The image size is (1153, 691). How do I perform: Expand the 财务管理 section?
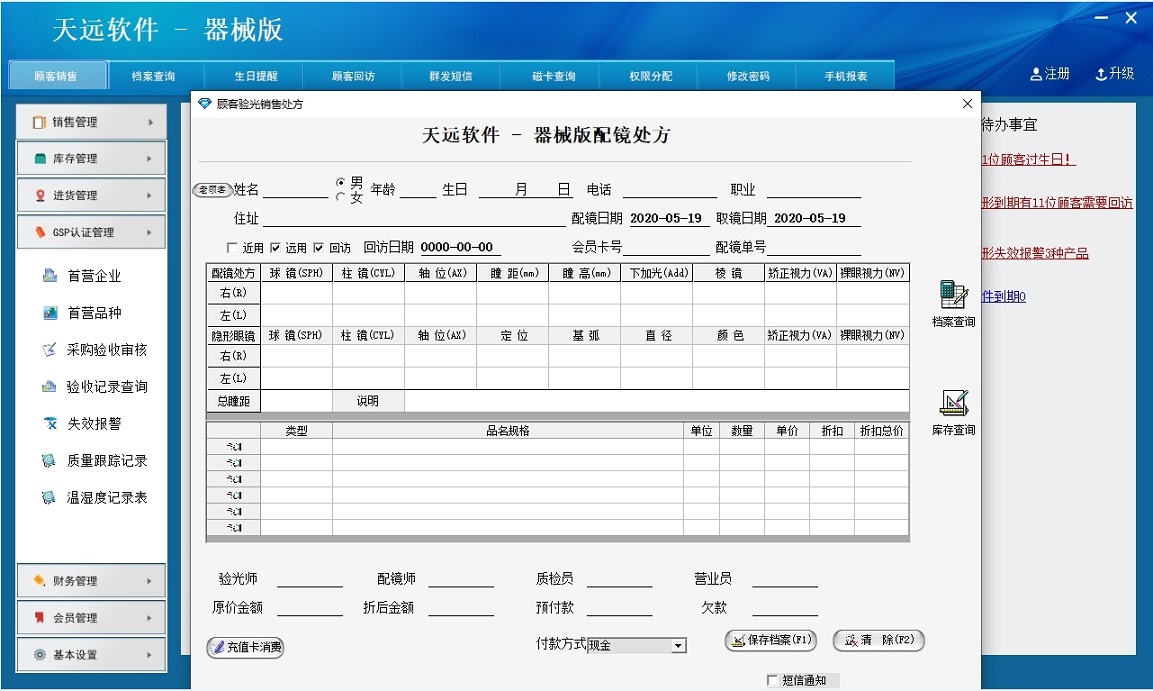90,580
